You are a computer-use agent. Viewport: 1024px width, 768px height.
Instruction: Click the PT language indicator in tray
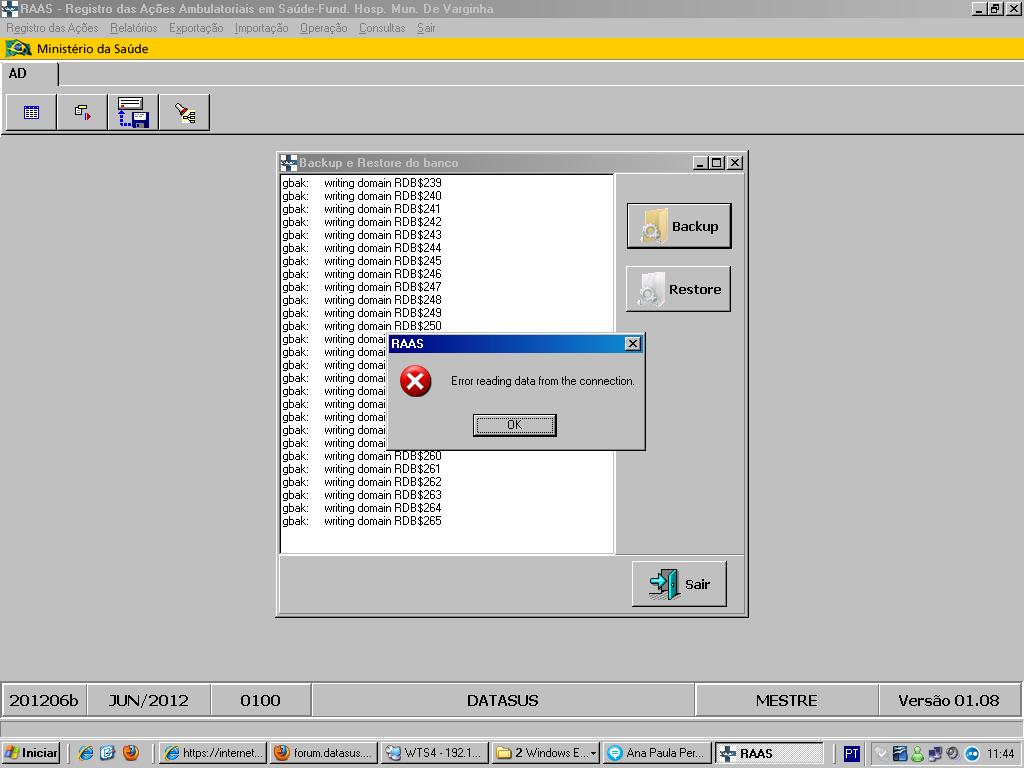click(851, 753)
